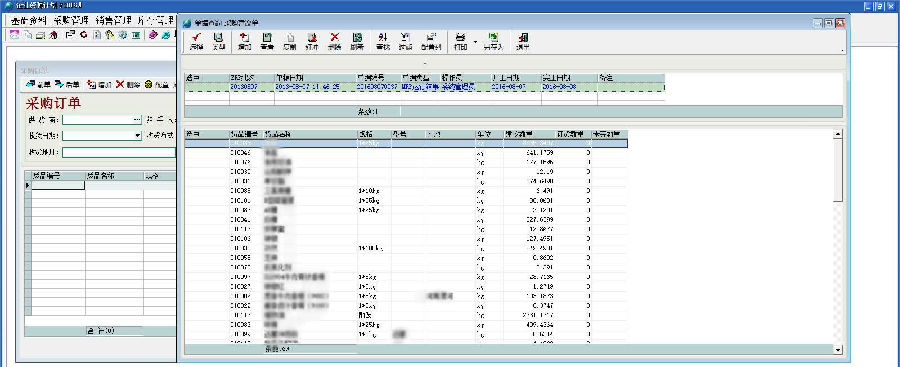Click the red checkmark confirm toolbar icon
This screenshot has height=367, width=900.
click(196, 41)
